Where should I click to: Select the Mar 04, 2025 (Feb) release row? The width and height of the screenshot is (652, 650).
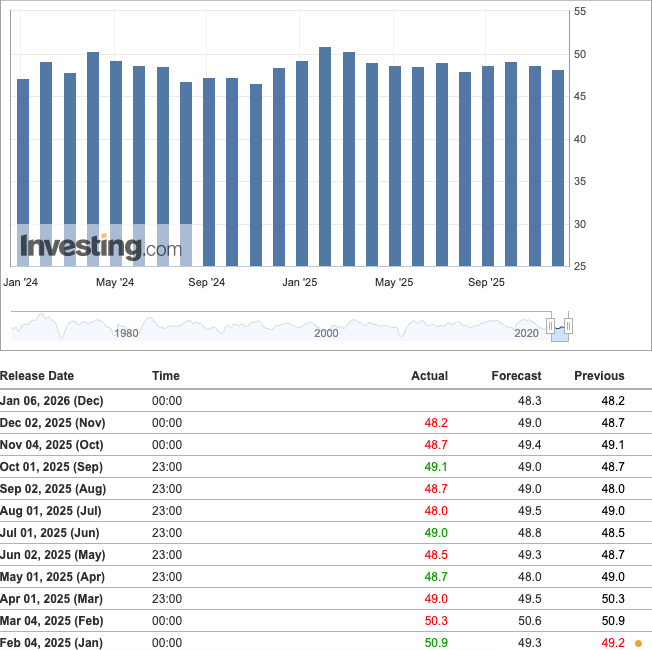[x=326, y=620]
